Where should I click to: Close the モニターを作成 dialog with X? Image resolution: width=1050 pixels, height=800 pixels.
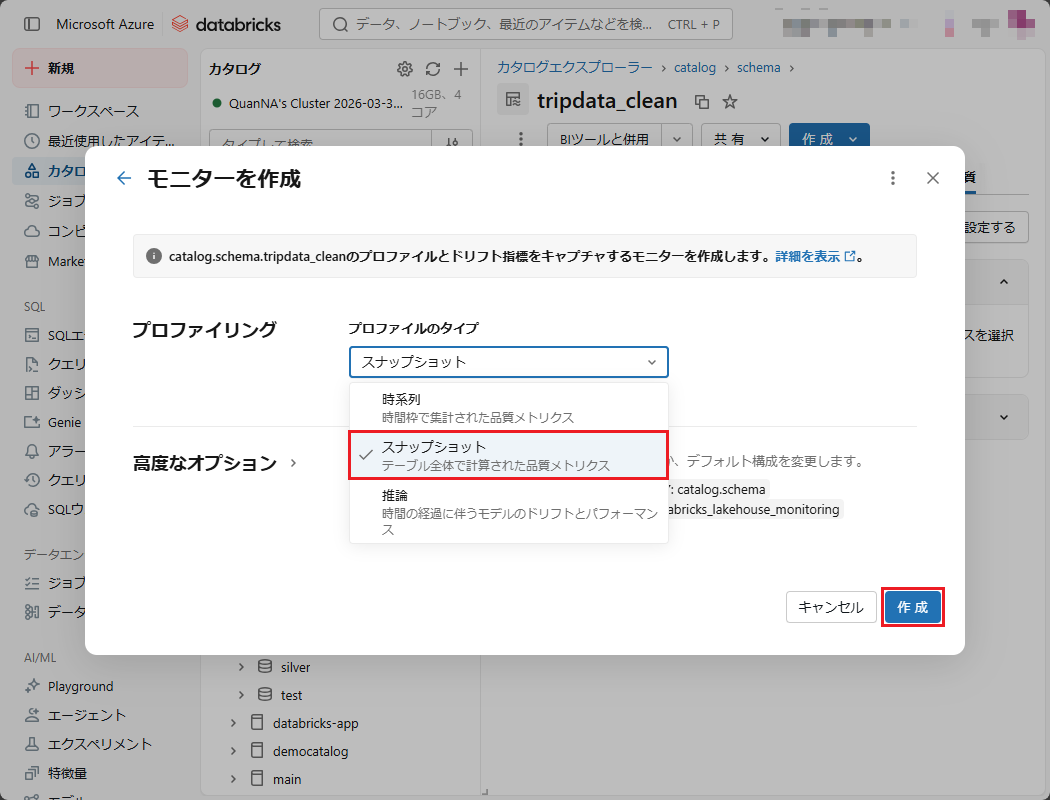tap(933, 178)
